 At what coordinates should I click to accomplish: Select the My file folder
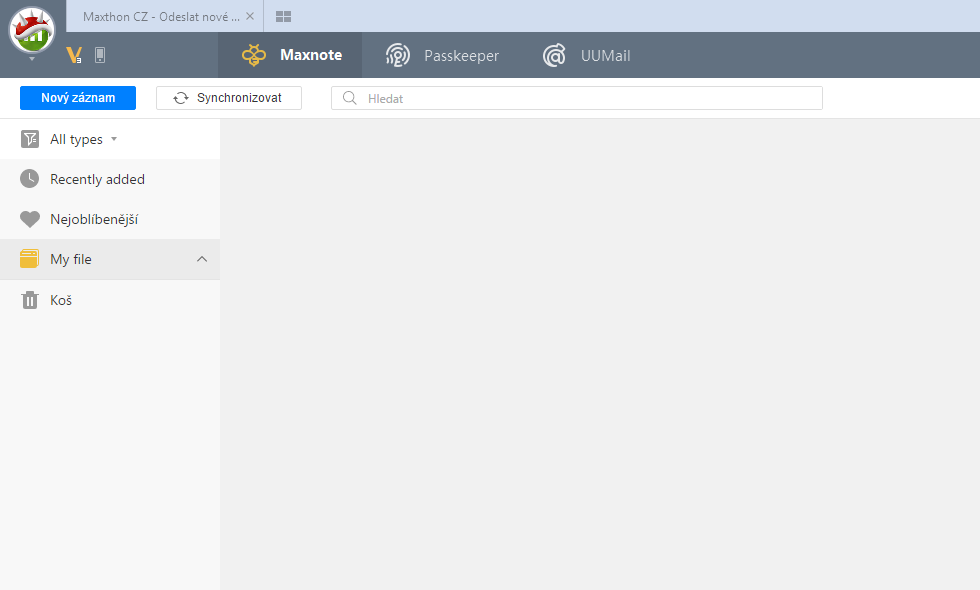(x=71, y=259)
